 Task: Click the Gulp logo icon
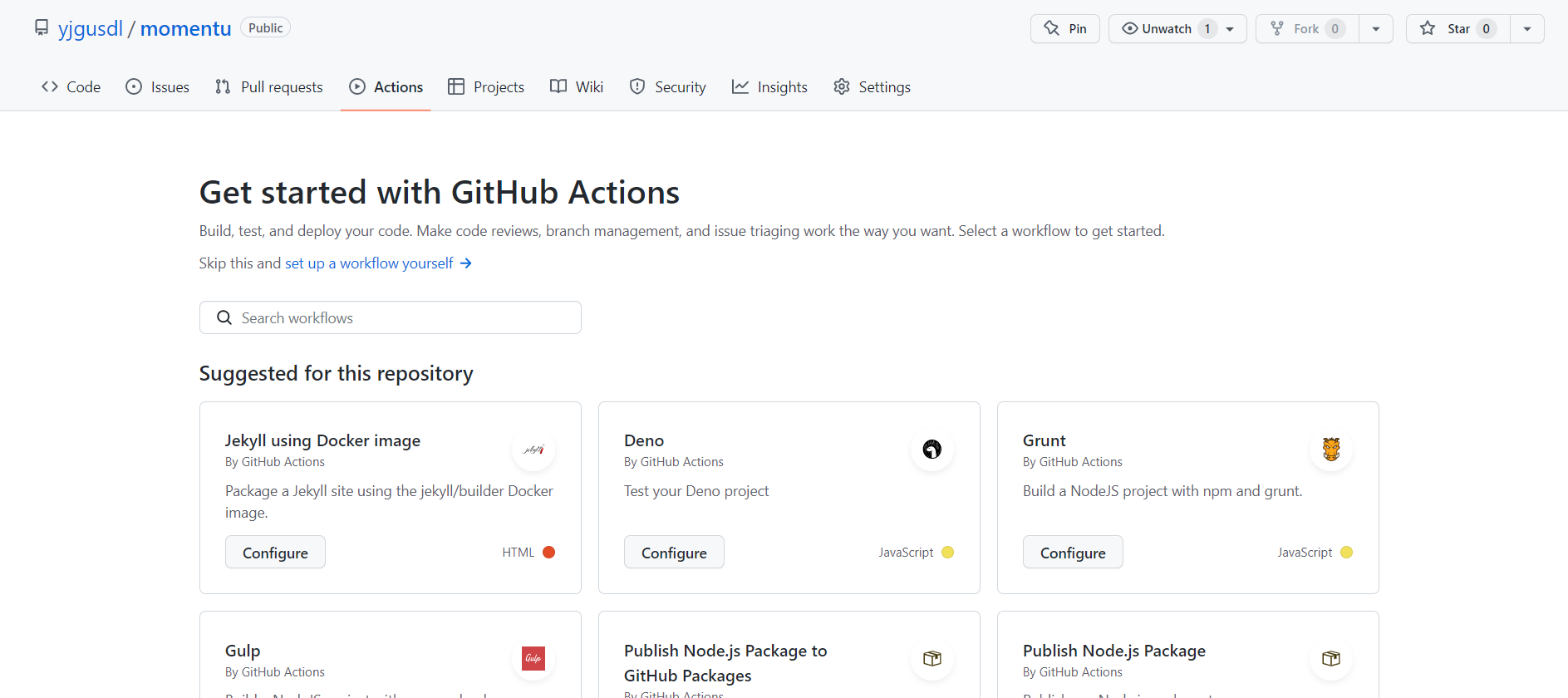533,659
